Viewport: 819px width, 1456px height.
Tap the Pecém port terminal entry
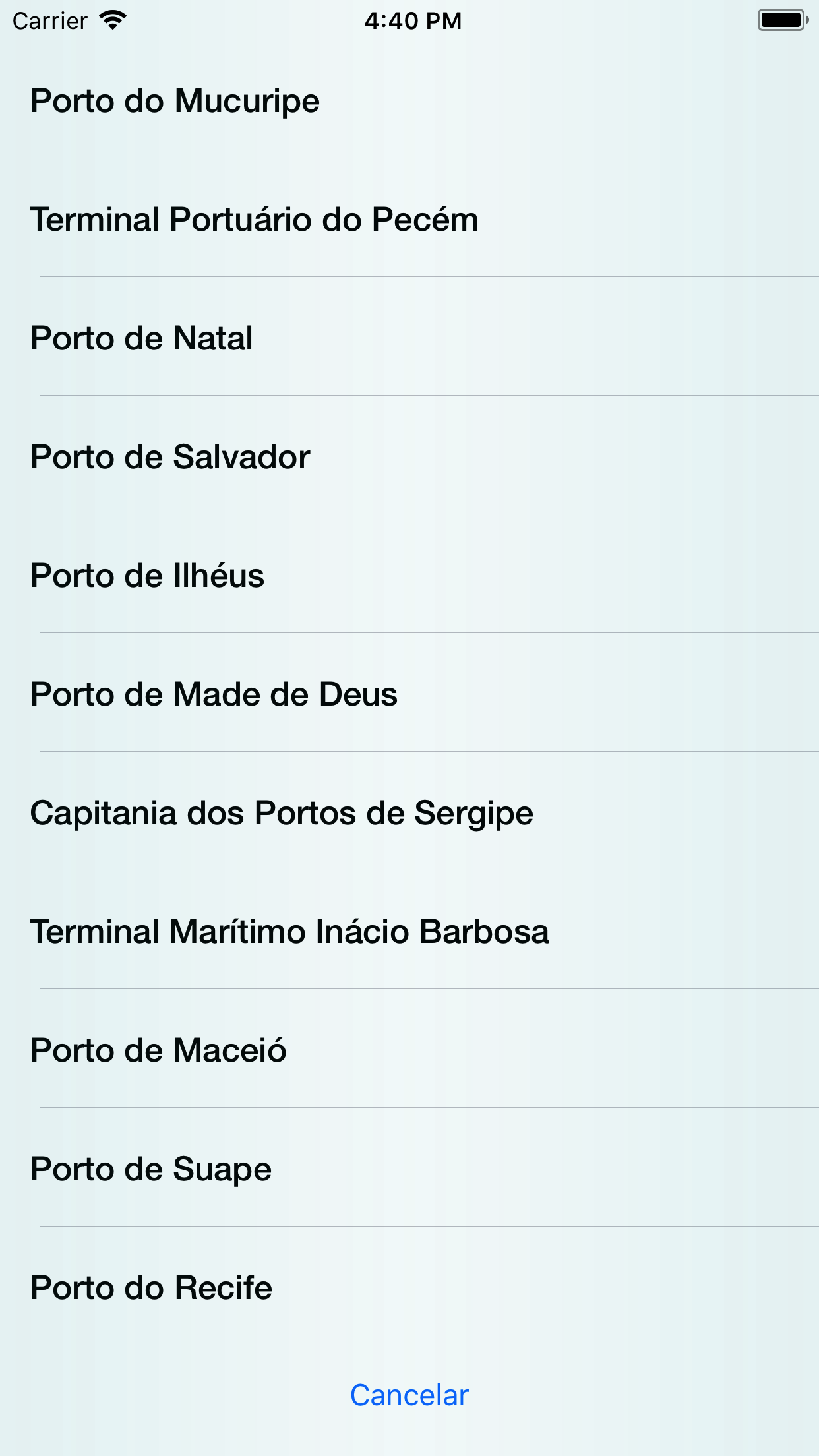pos(255,220)
